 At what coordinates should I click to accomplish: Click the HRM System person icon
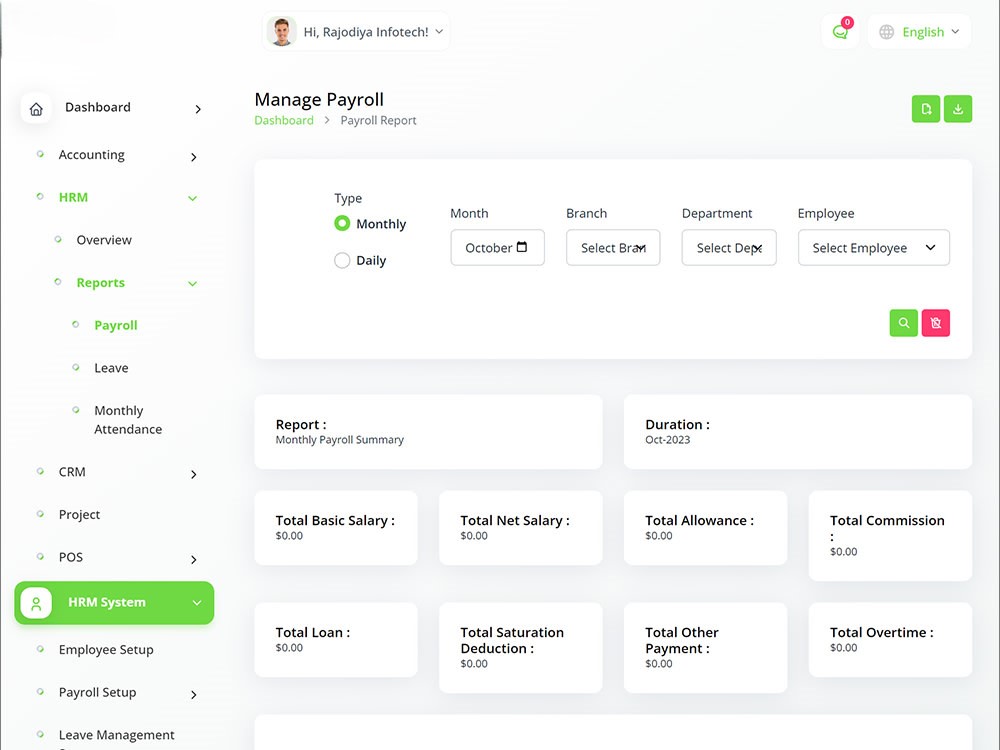[36, 603]
